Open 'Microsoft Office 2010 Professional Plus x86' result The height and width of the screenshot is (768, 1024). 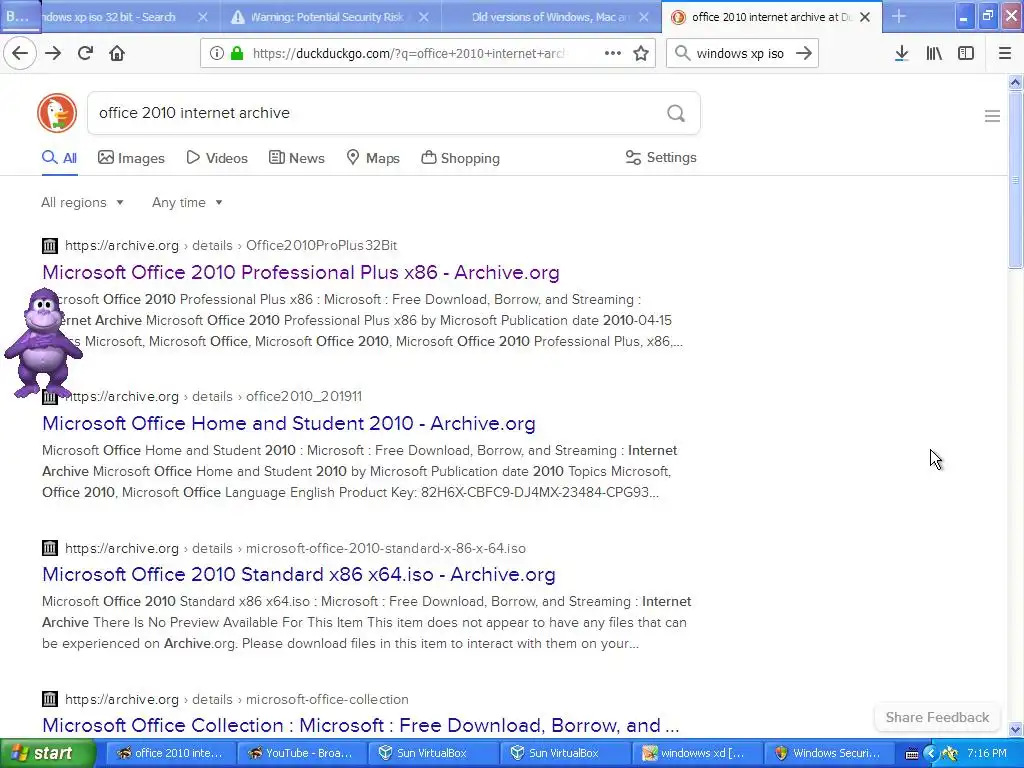[300, 272]
